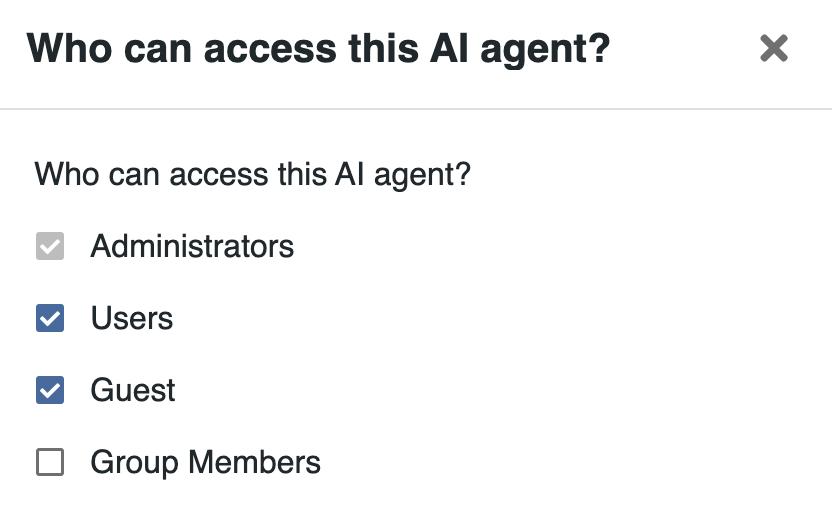Click the Administrators label text

coord(192,247)
